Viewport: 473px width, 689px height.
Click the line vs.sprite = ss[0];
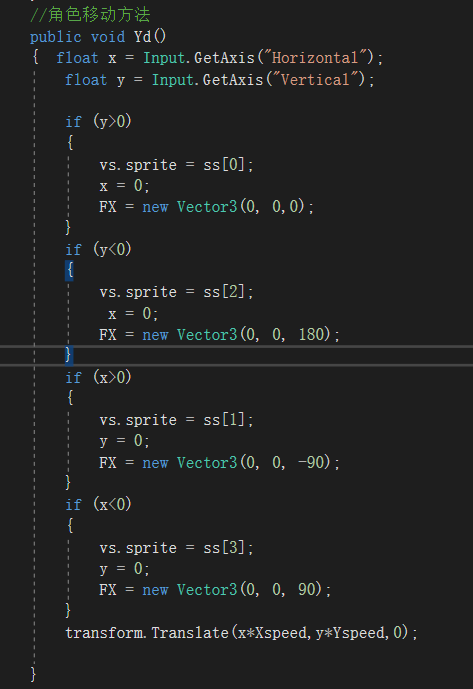point(176,165)
